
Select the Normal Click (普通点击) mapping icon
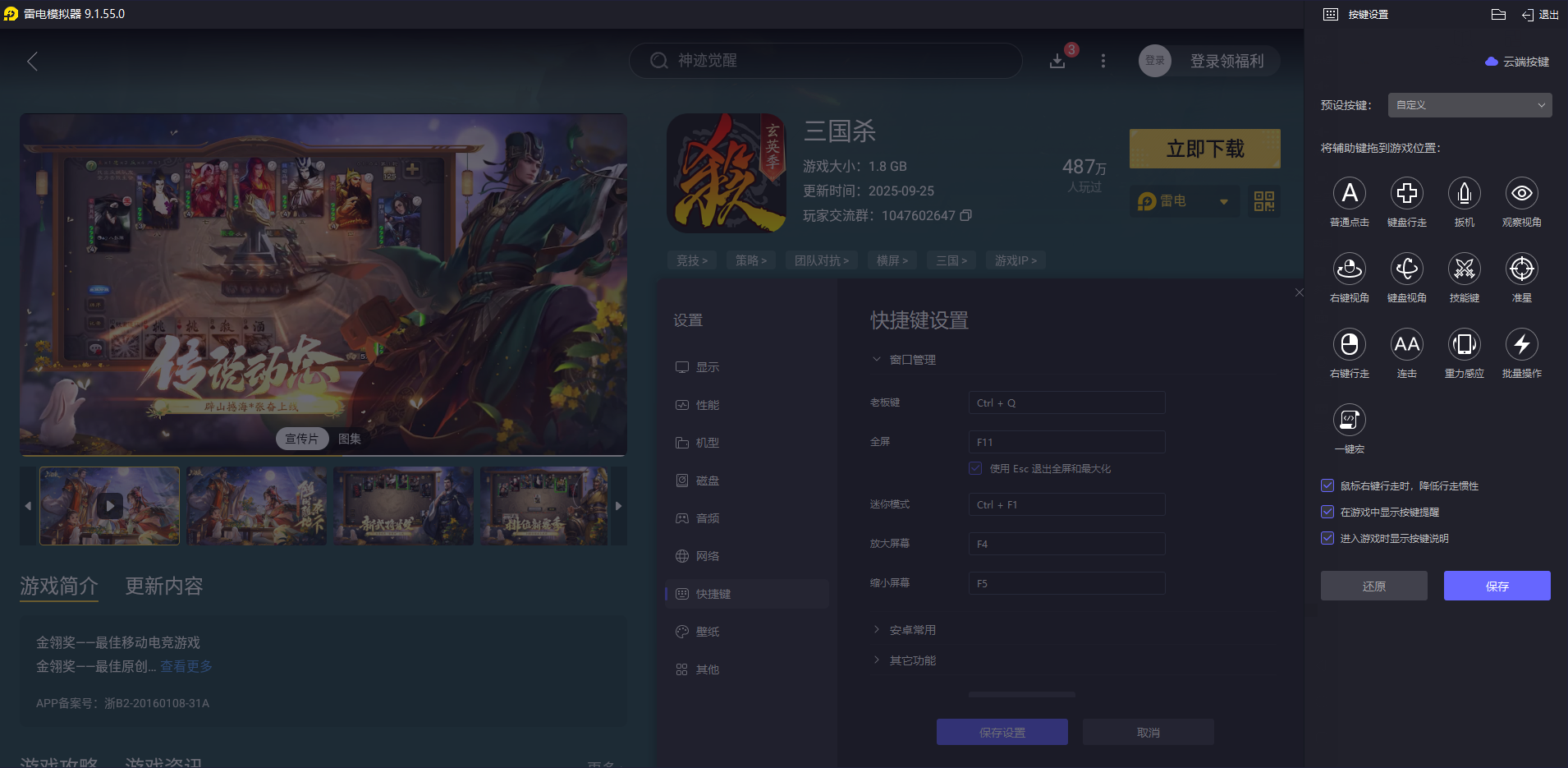(x=1349, y=193)
